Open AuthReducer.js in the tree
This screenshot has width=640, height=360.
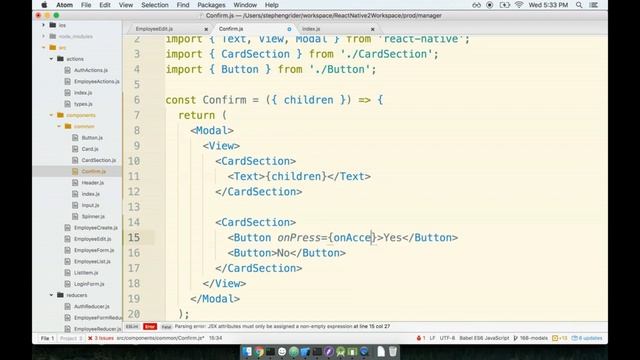point(92,307)
